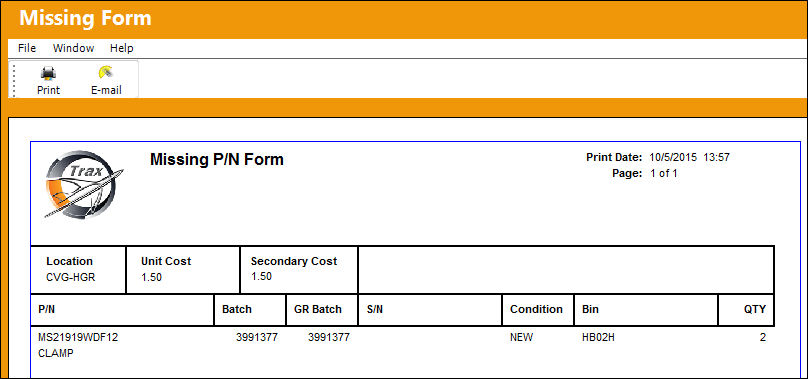Click the Print Date value 10/5/2015 13:57

[x=689, y=157]
